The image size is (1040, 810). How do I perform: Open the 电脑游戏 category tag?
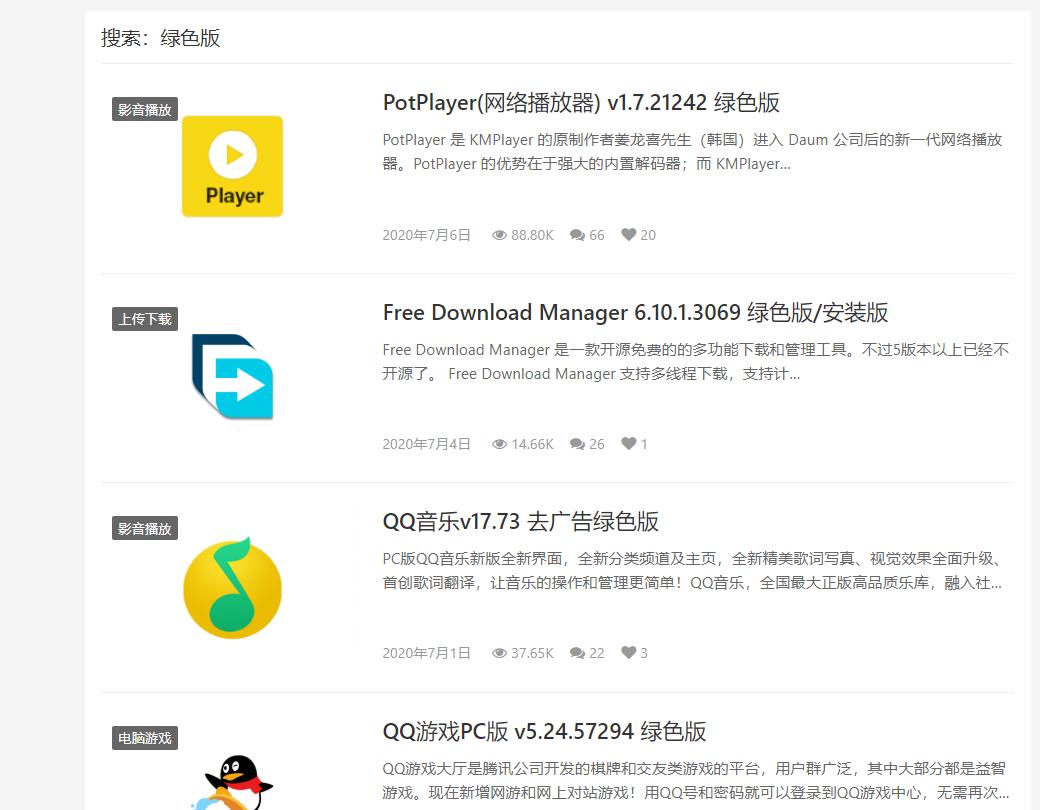pos(144,738)
